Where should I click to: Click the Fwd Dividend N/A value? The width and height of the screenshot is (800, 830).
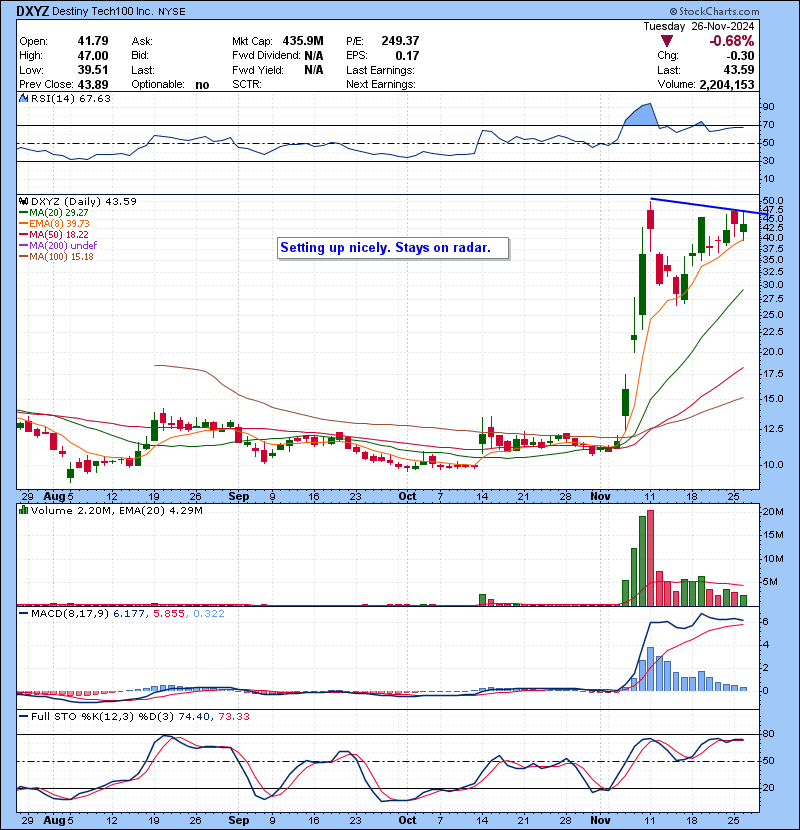click(x=313, y=56)
